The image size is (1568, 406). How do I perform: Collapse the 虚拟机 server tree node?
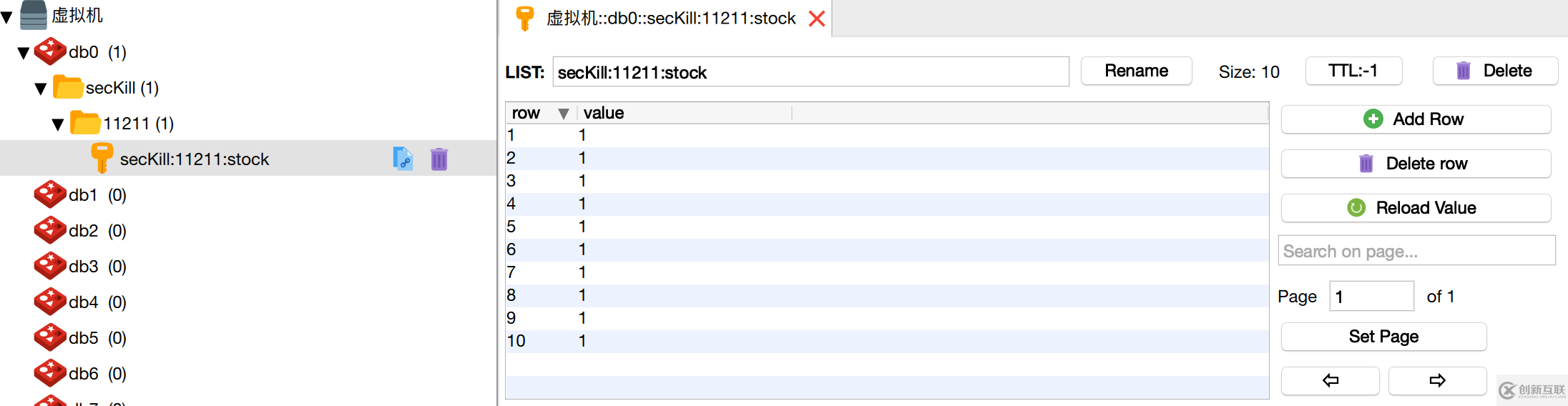point(7,16)
